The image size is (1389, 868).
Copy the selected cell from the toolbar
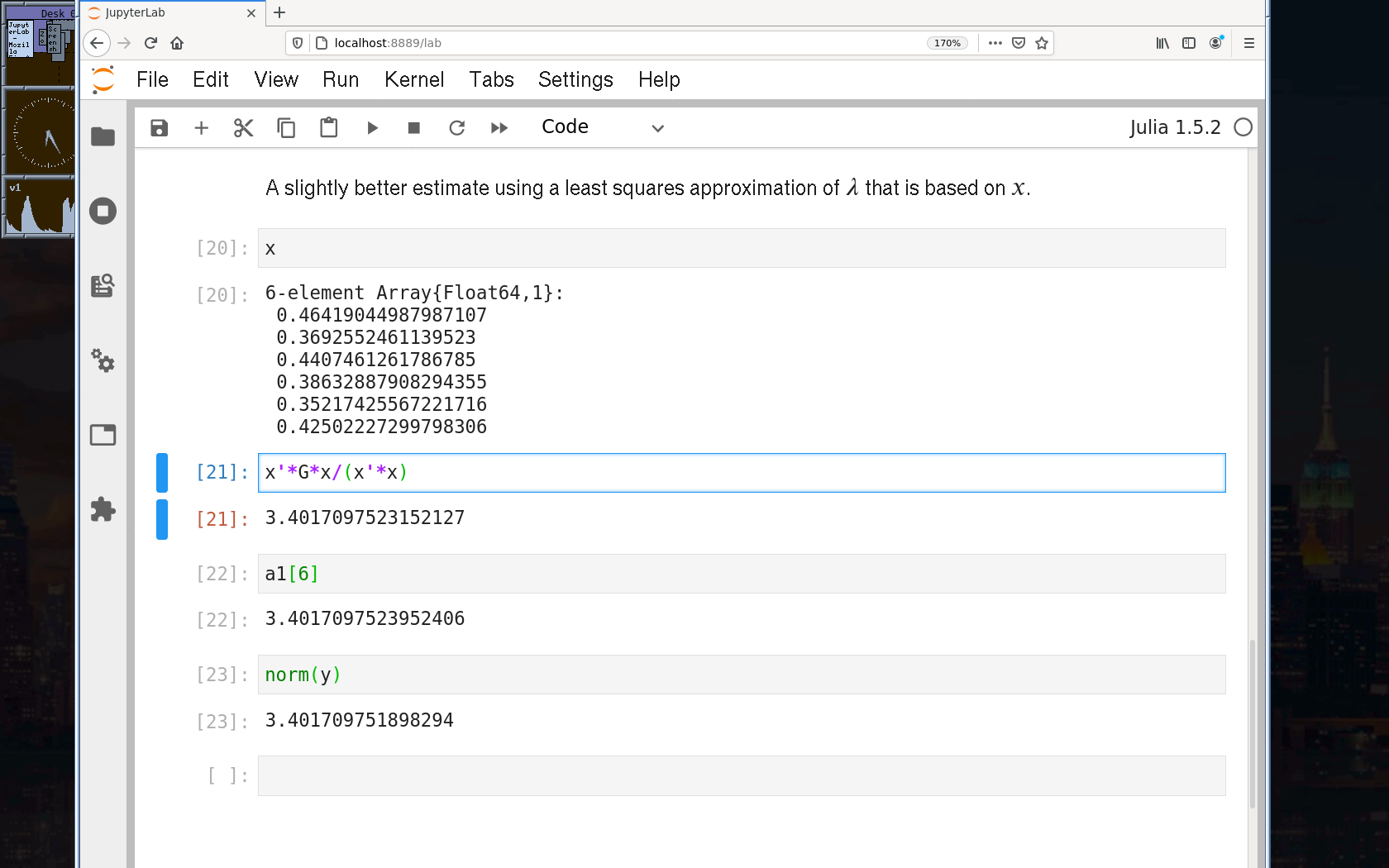286,128
